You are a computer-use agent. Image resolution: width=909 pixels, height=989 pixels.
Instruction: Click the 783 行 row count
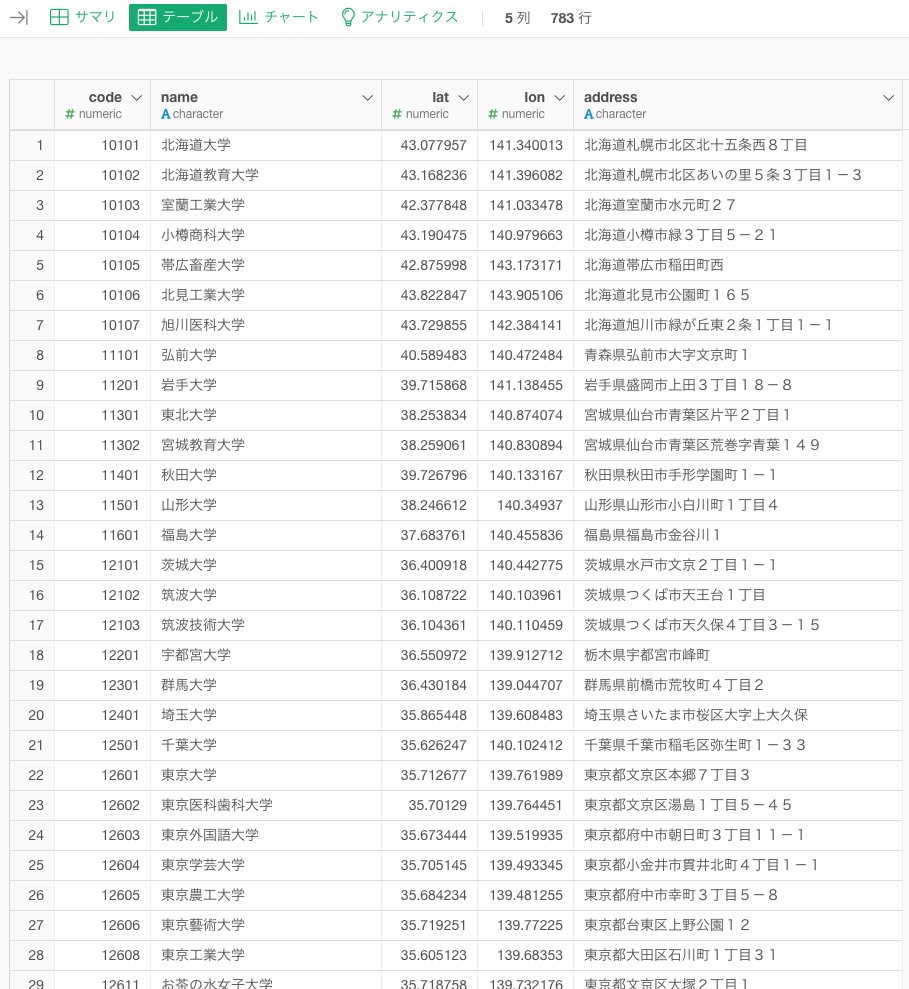[x=571, y=18]
